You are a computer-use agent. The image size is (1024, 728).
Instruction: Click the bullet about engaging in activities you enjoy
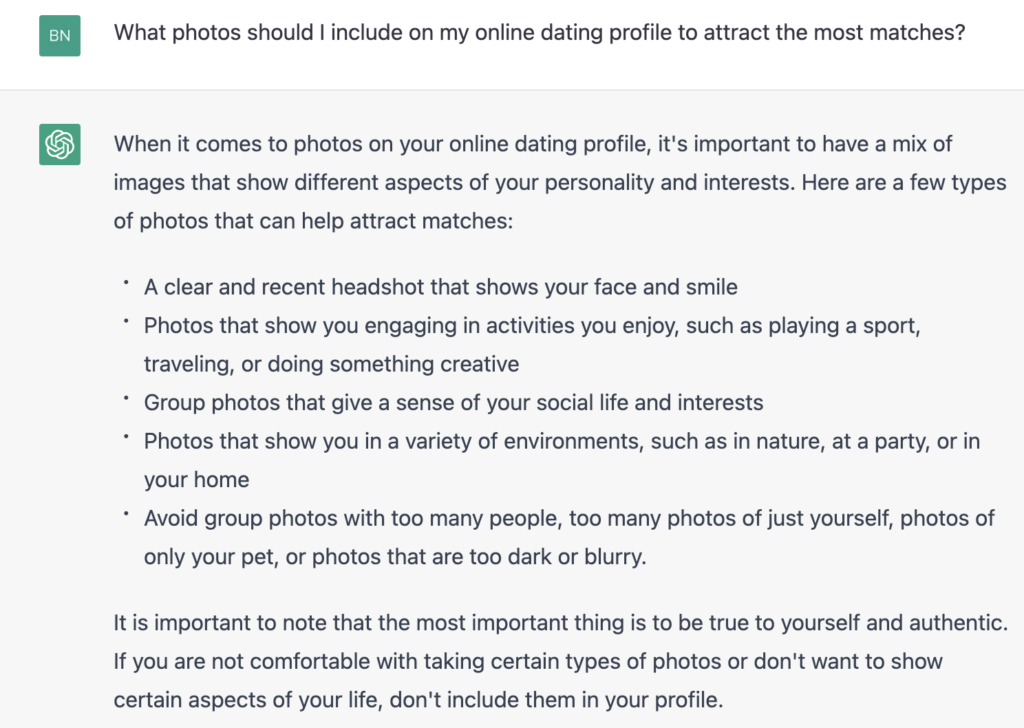click(532, 345)
